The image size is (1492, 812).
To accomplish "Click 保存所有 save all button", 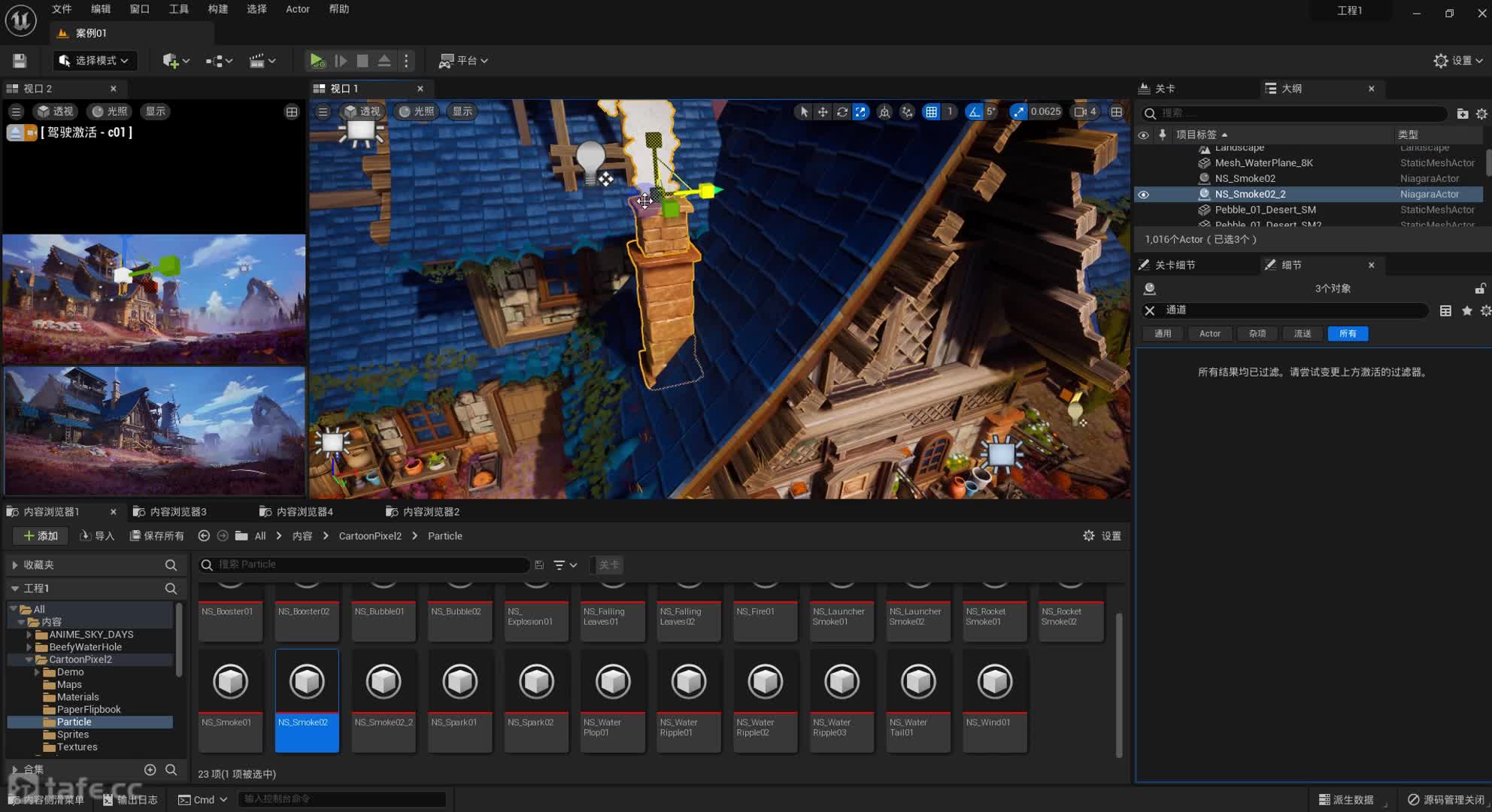I will click(157, 536).
